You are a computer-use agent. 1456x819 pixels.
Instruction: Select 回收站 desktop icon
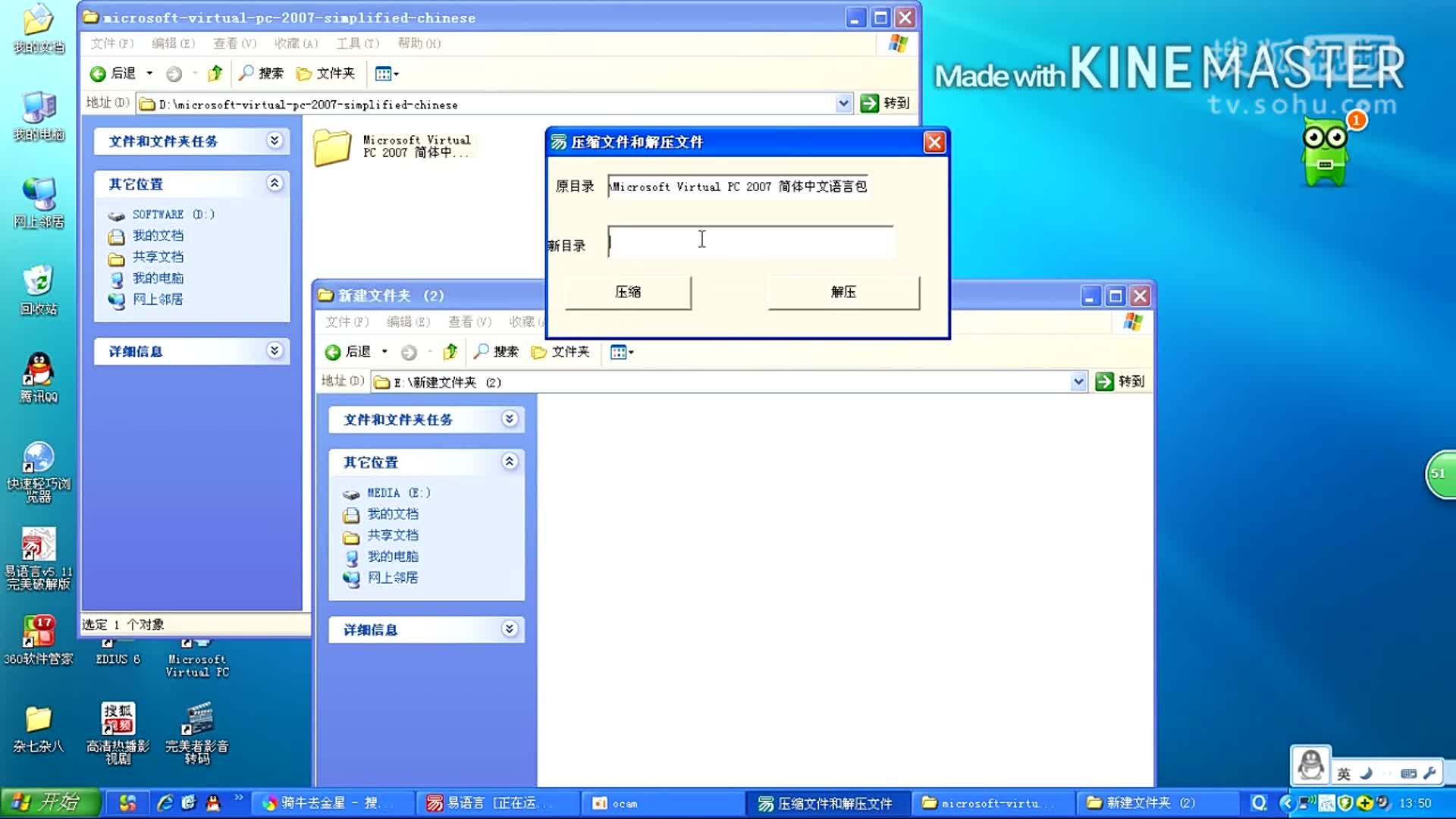pos(39,290)
